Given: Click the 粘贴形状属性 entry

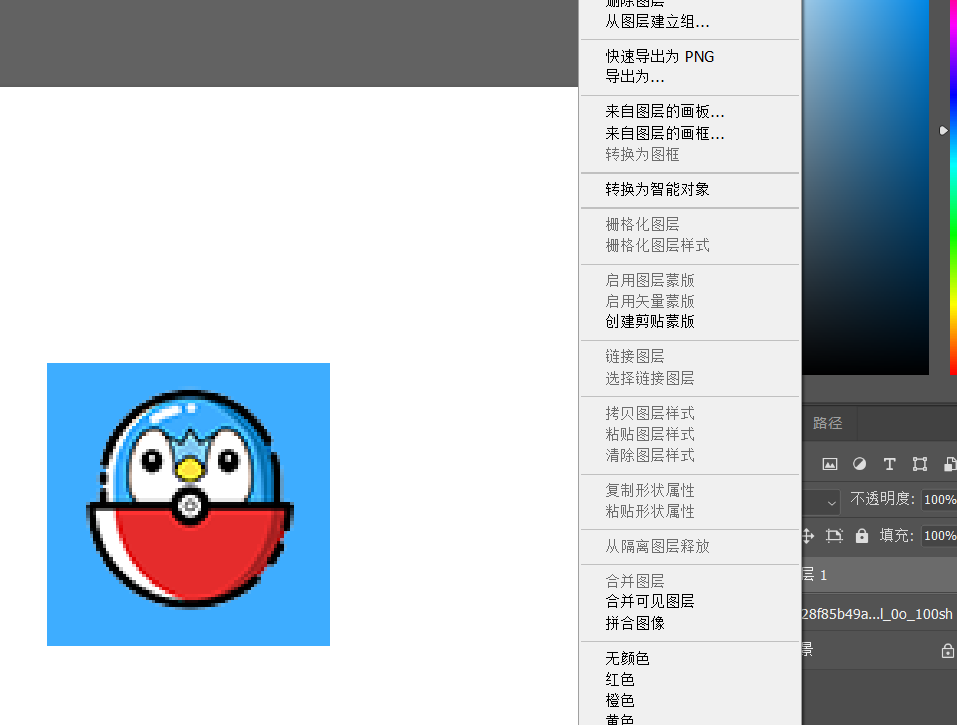Looking at the screenshot, I should coord(650,511).
